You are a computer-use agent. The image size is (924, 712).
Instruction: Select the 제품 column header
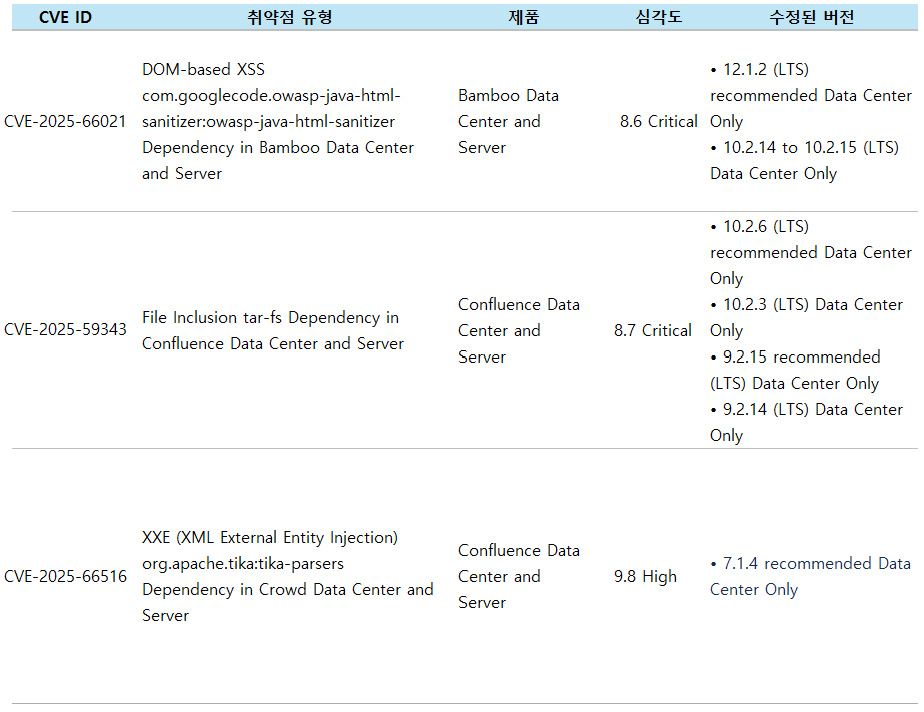click(x=523, y=17)
